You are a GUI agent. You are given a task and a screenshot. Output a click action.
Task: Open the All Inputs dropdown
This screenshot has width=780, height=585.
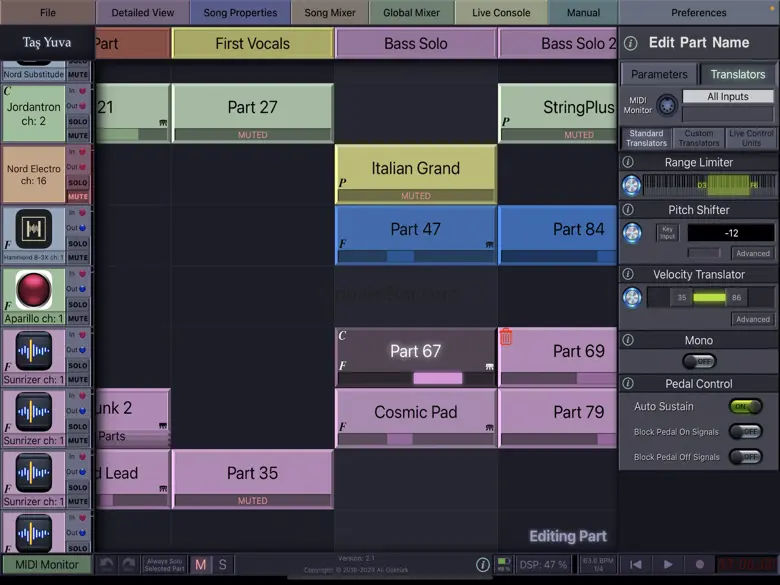click(727, 97)
